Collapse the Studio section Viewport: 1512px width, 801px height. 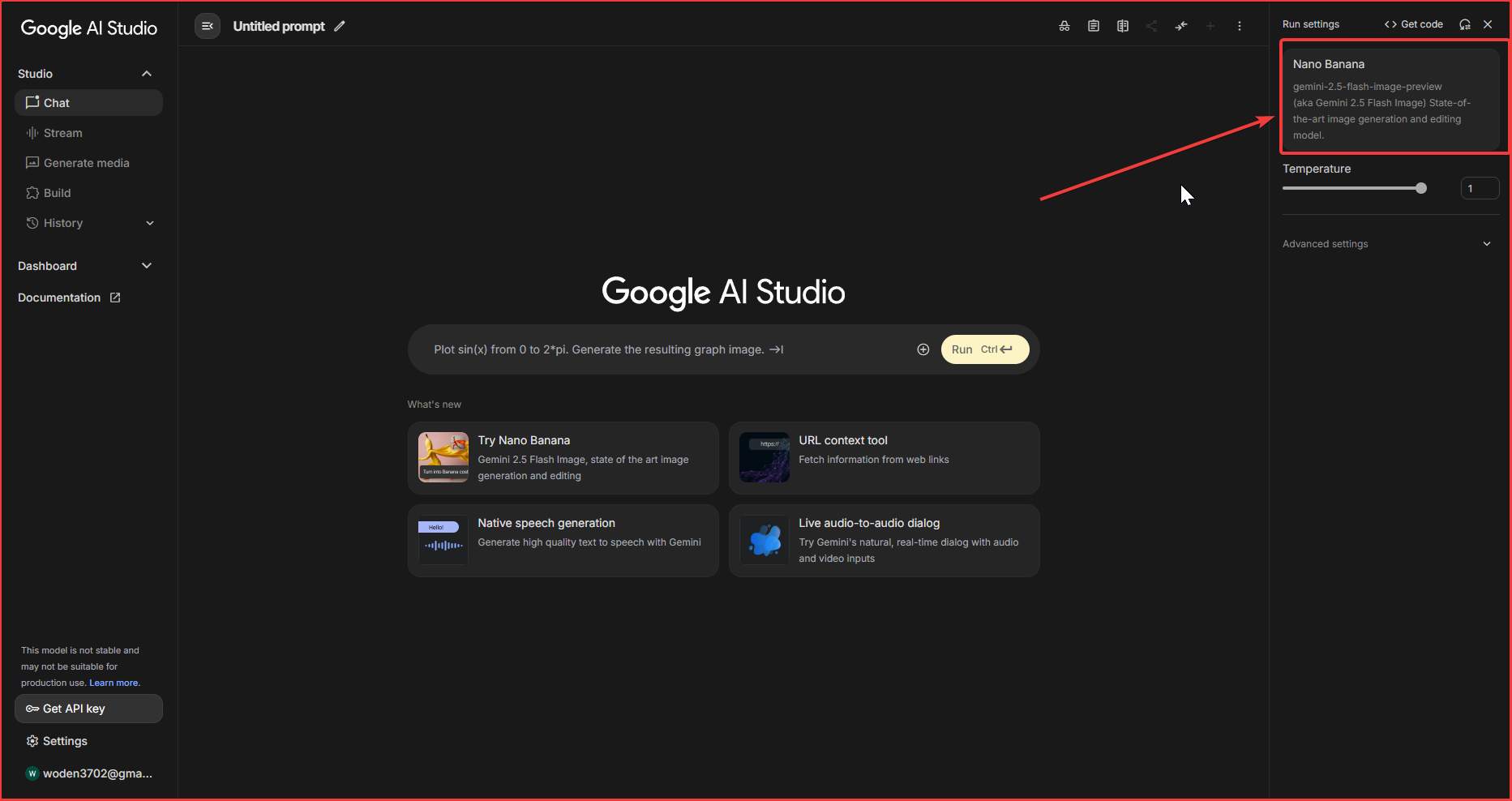coord(147,74)
